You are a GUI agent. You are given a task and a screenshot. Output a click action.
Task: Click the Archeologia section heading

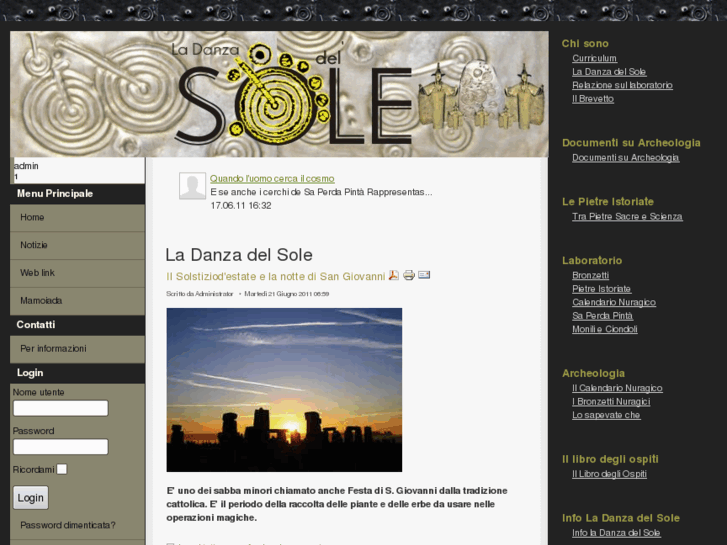(x=593, y=373)
